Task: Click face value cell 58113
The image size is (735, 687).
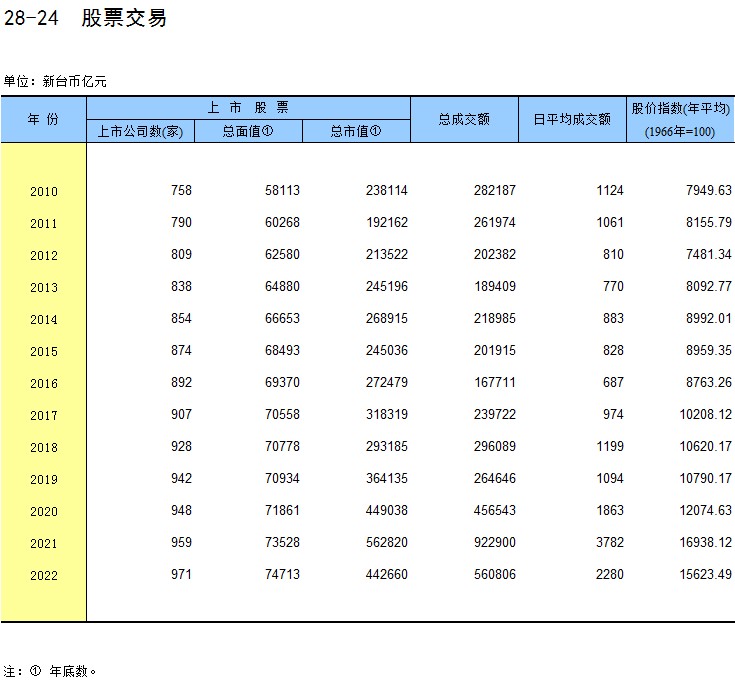Action: click(282, 190)
